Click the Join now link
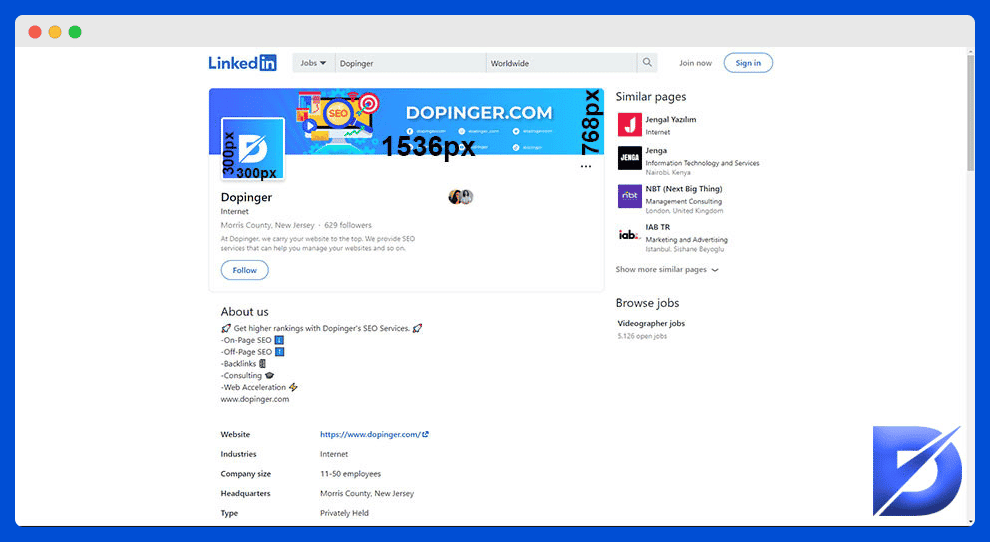This screenshot has width=990, height=542. click(695, 63)
